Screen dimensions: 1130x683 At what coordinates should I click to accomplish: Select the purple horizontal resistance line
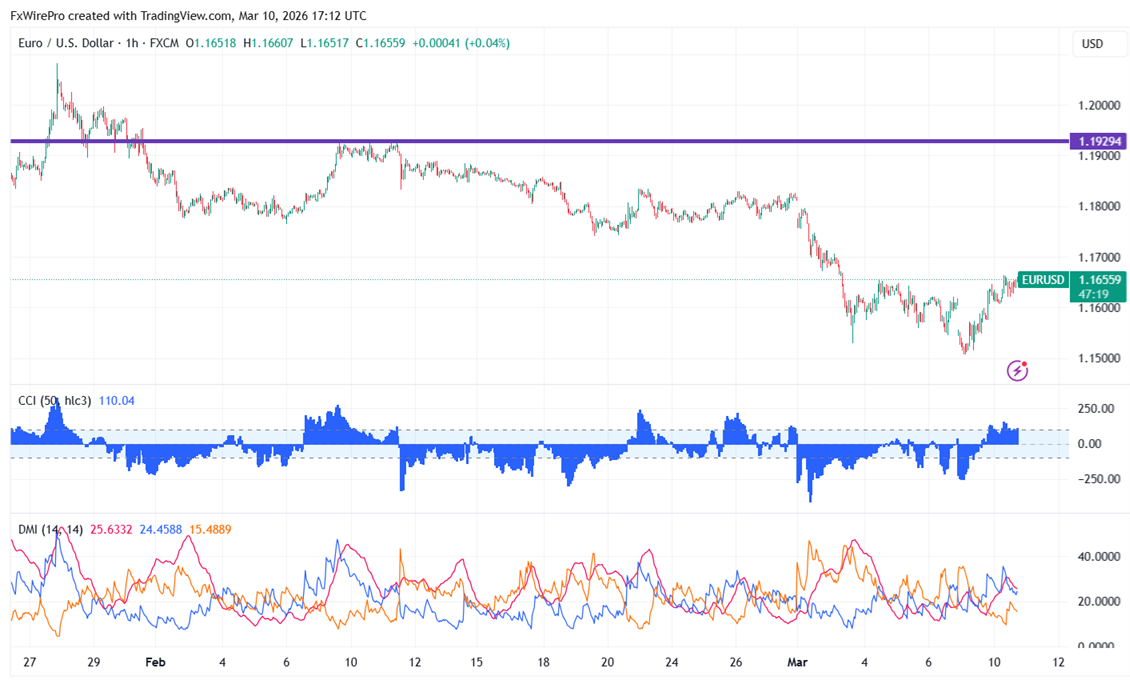[539, 141]
